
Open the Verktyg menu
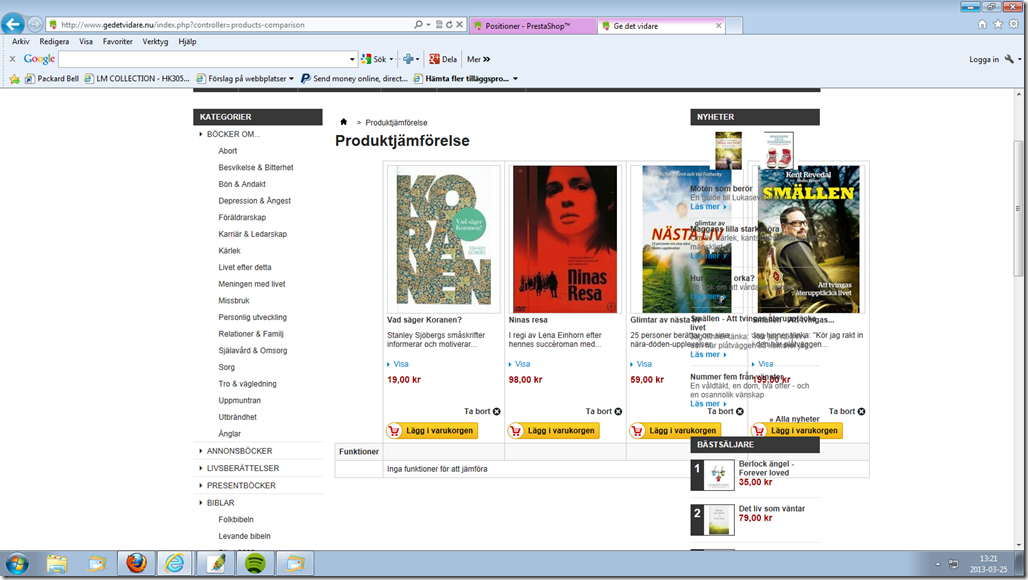pyautogui.click(x=155, y=41)
